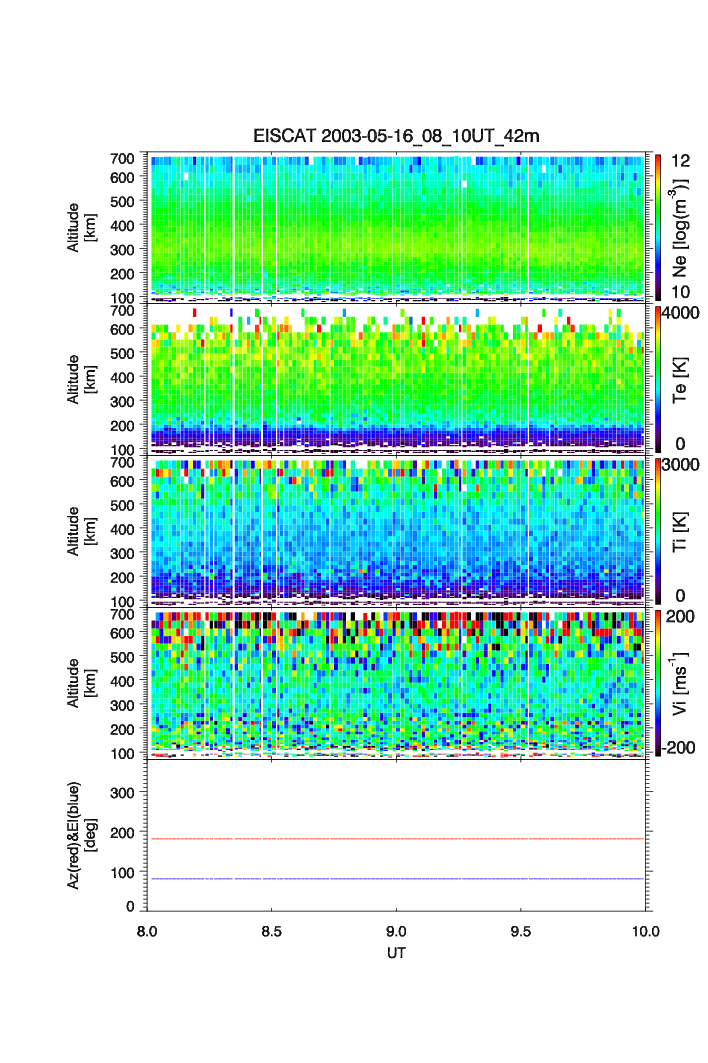This screenshot has width=708, height=1063.
Task: Select the red azimuth line
Action: tap(400, 839)
